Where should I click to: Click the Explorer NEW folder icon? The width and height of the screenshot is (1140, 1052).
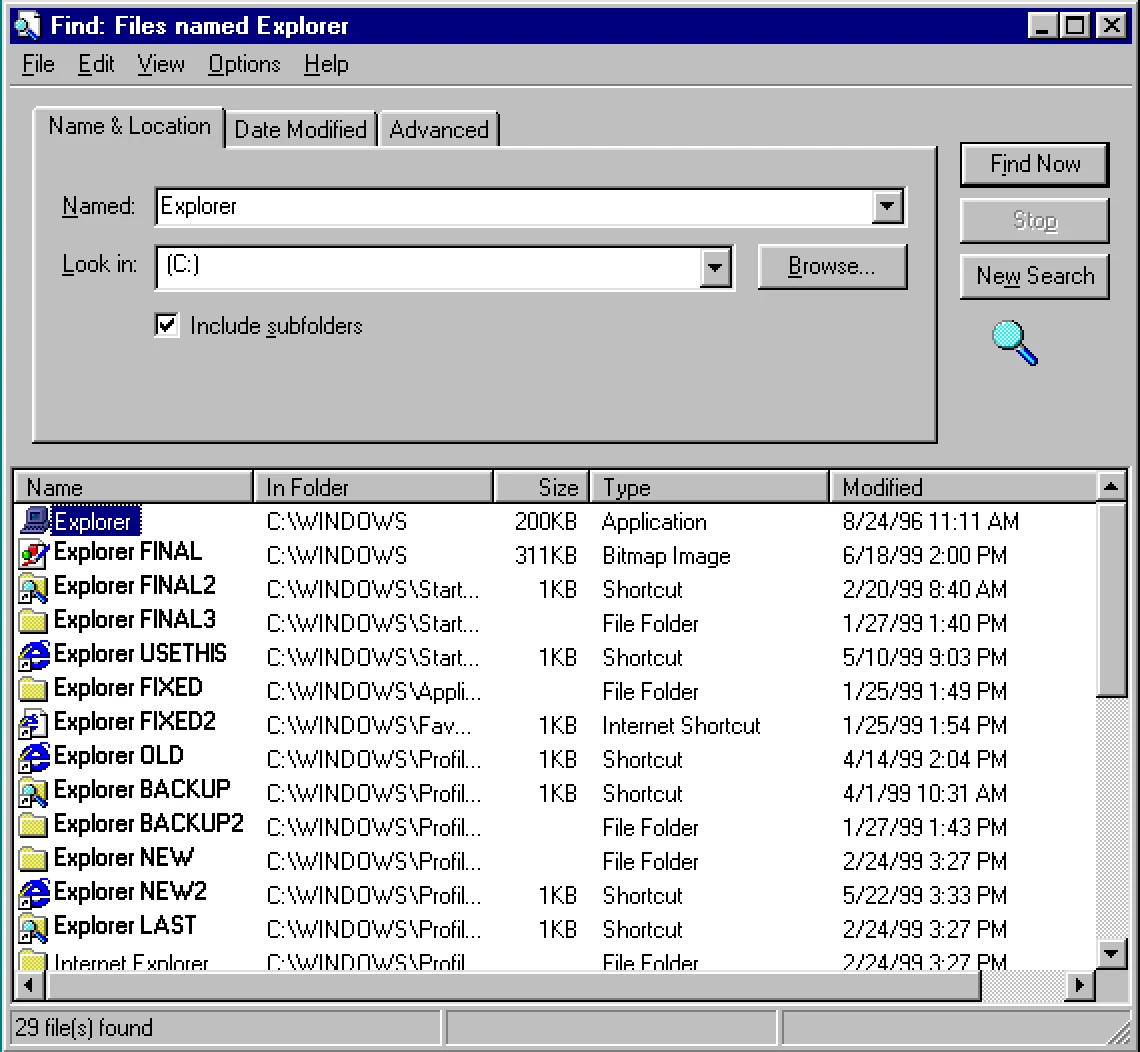point(33,859)
